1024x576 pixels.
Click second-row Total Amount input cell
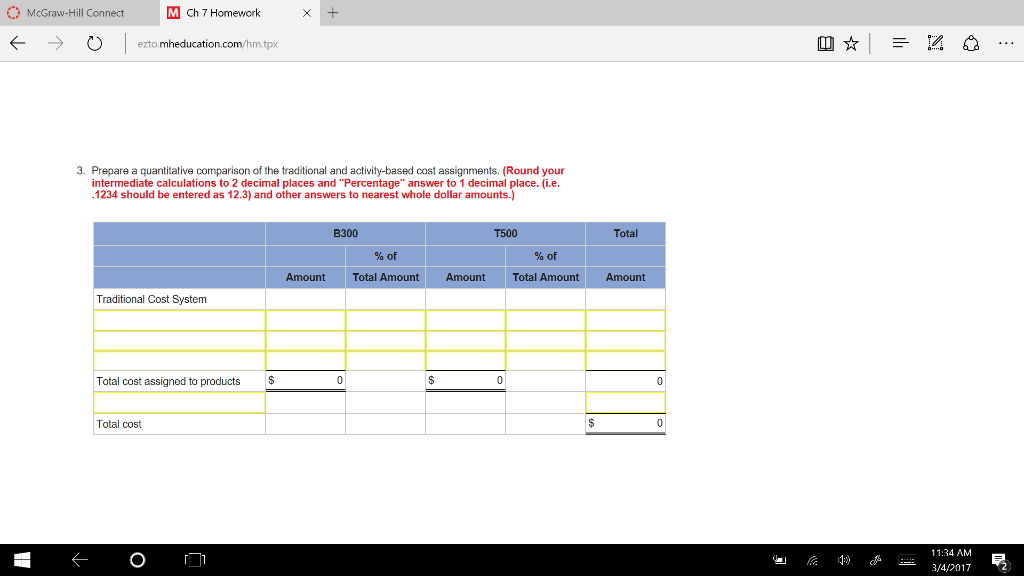click(626, 340)
